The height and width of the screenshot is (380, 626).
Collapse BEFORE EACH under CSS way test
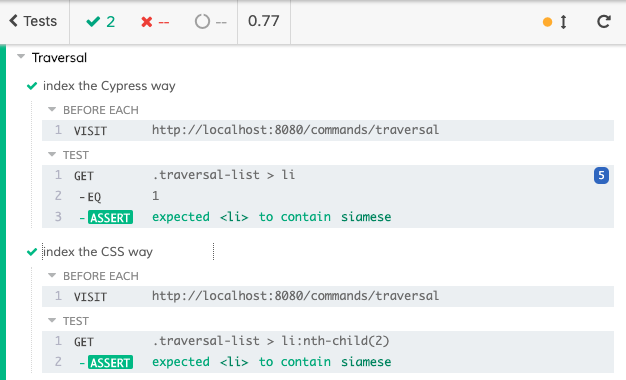click(x=52, y=275)
